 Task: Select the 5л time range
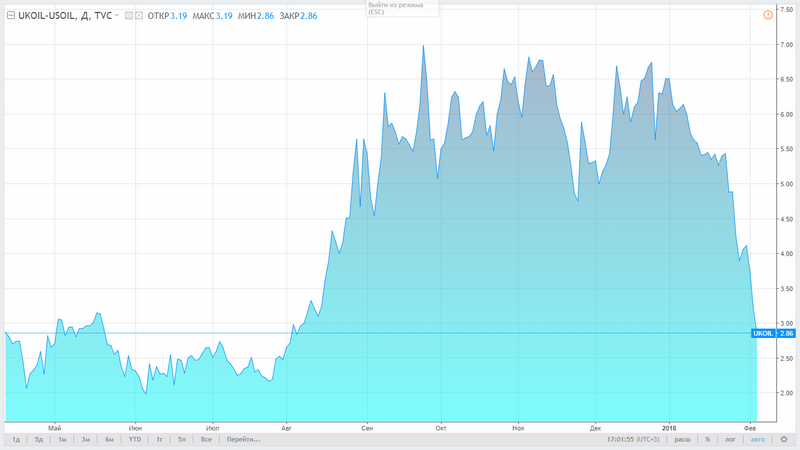182,439
